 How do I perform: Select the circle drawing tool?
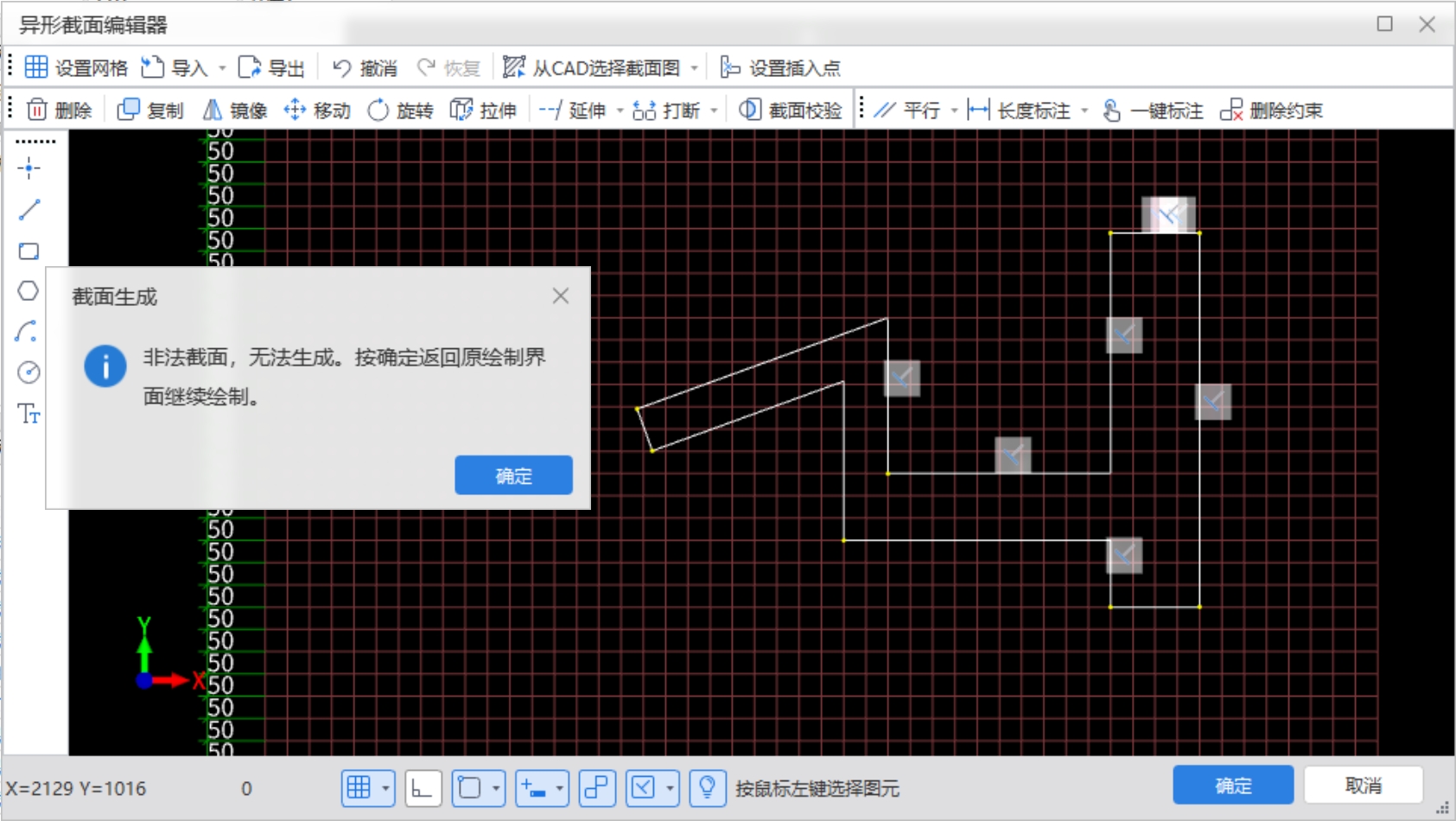tap(29, 372)
